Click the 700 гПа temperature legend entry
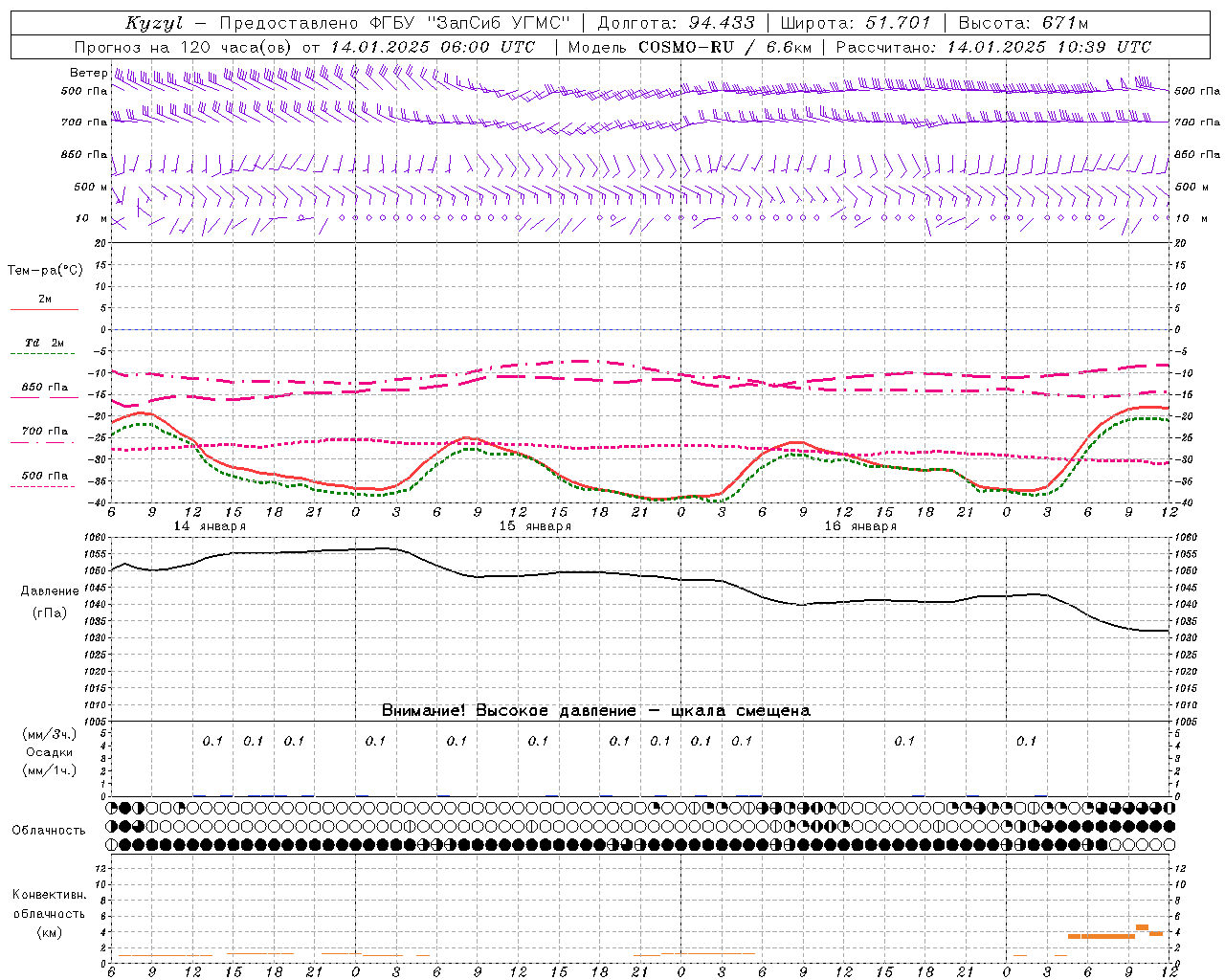This screenshot has height=980, width=1225. (45, 432)
